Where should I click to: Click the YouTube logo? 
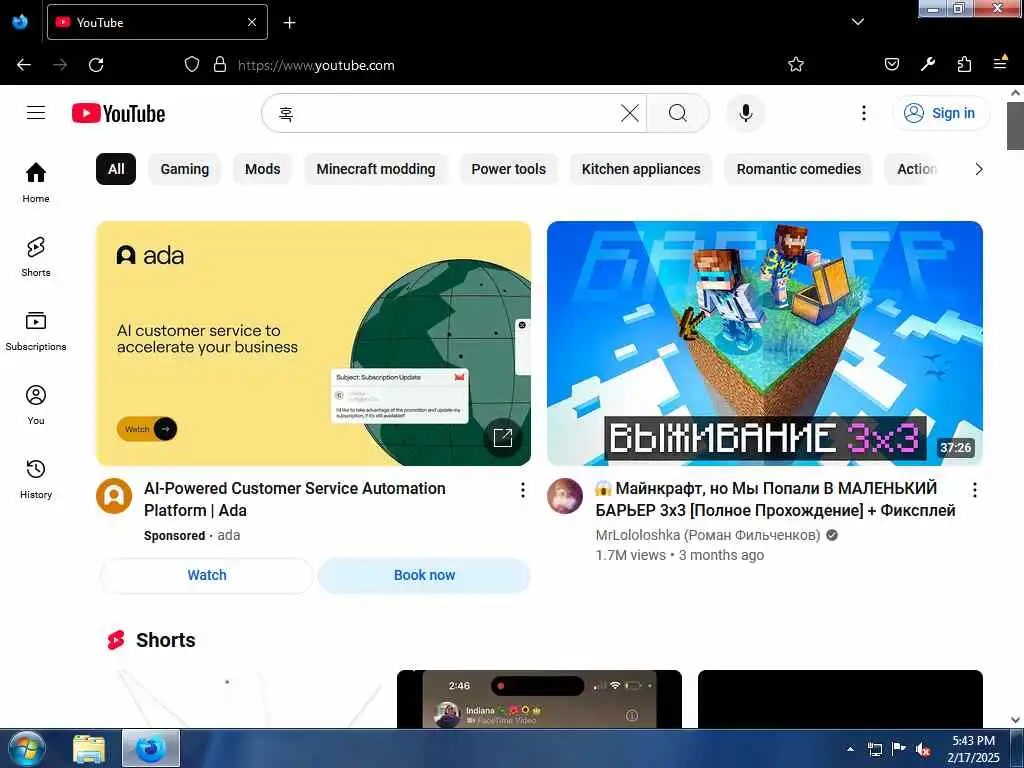tap(118, 114)
